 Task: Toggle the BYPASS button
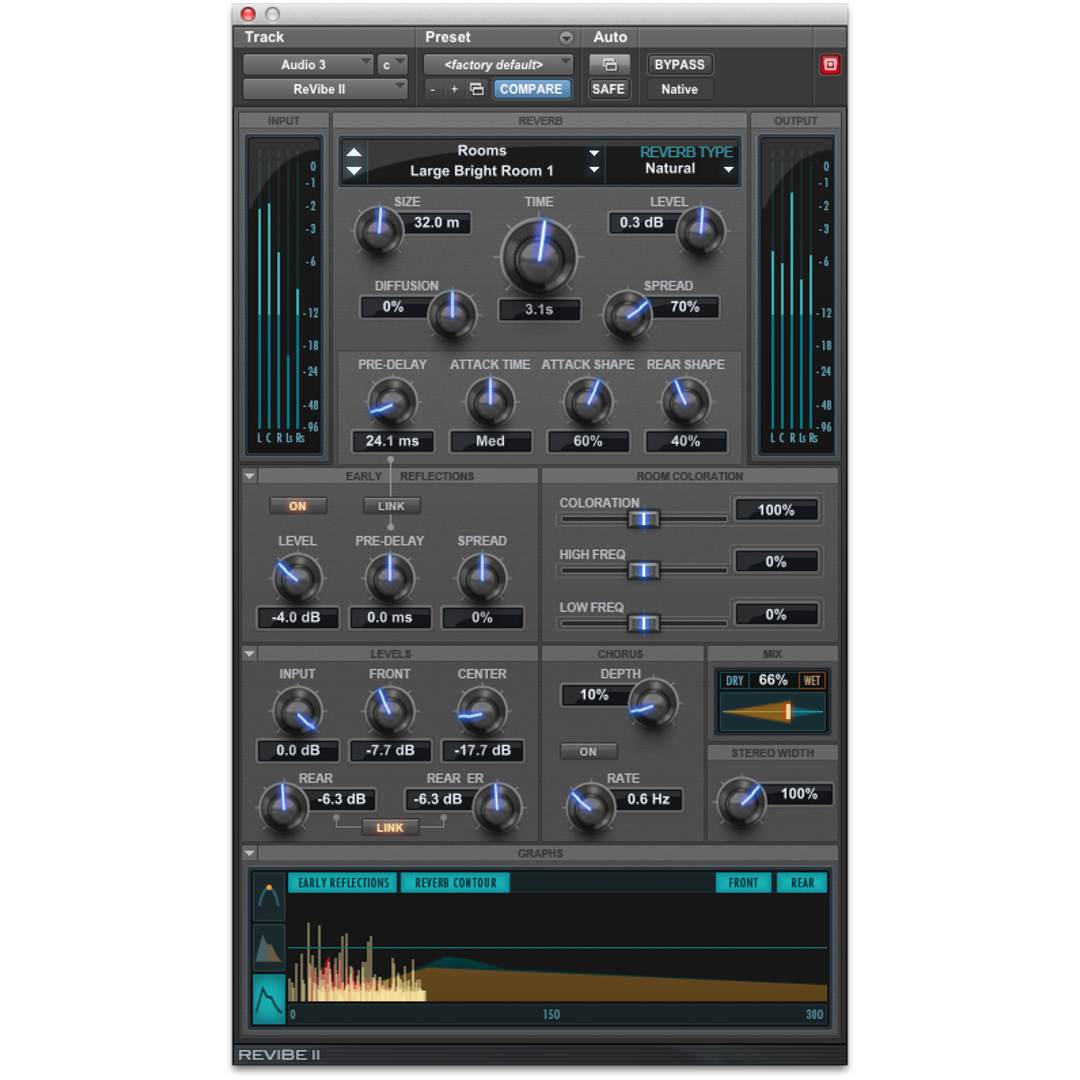click(679, 64)
